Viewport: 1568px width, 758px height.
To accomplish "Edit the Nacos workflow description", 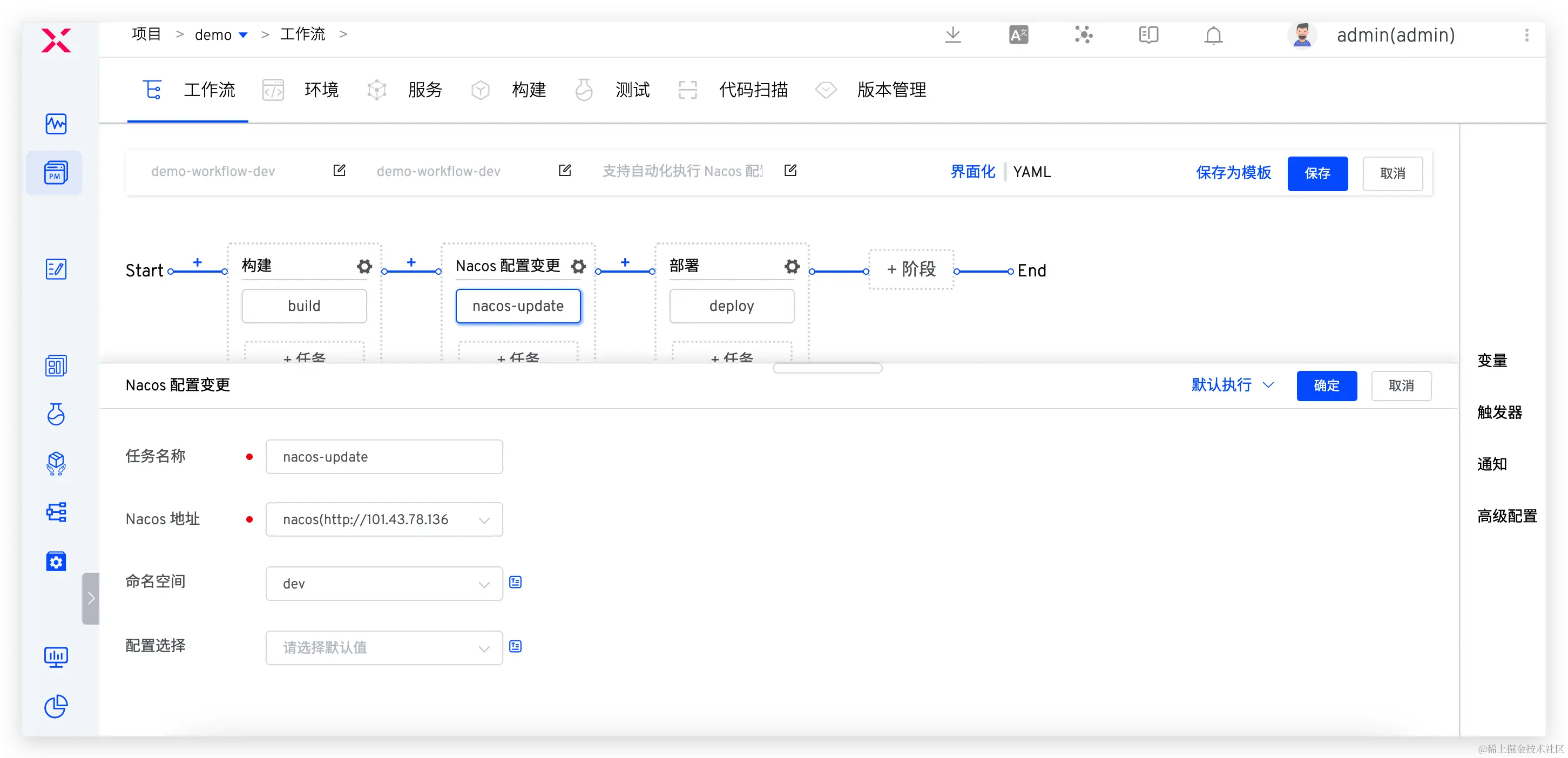I will click(790, 171).
